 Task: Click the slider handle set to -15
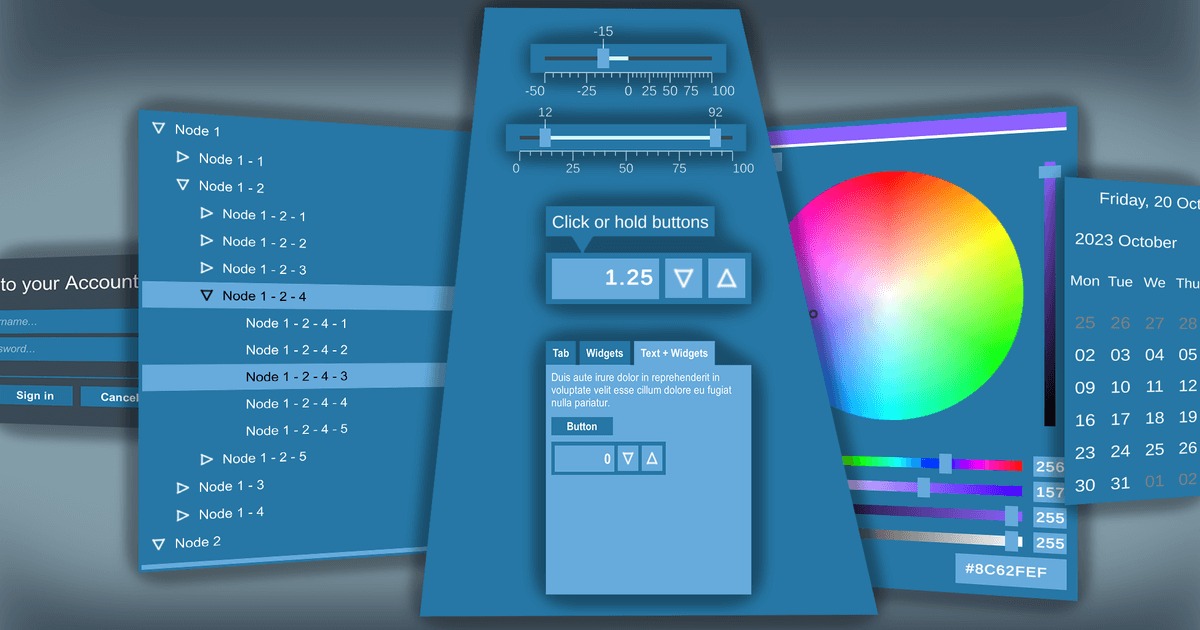[x=603, y=57]
